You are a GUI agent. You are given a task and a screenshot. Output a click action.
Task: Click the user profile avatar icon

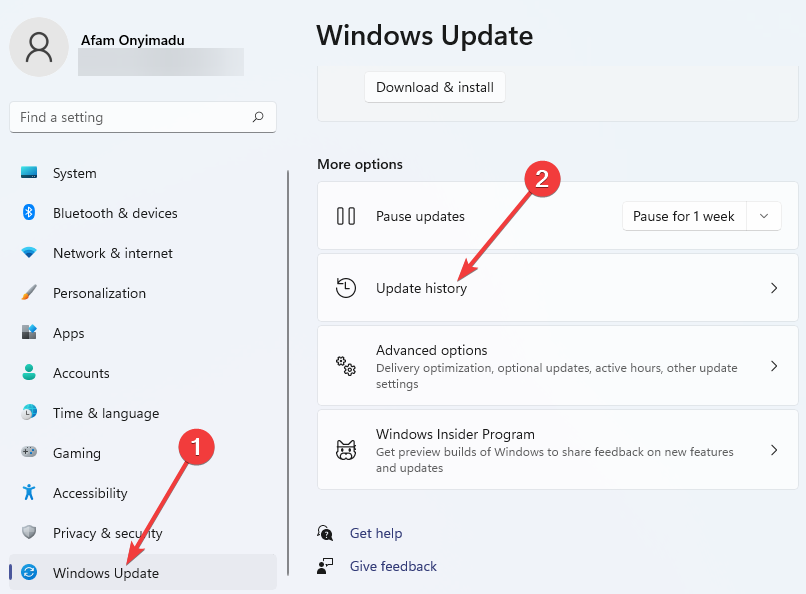tap(39, 47)
